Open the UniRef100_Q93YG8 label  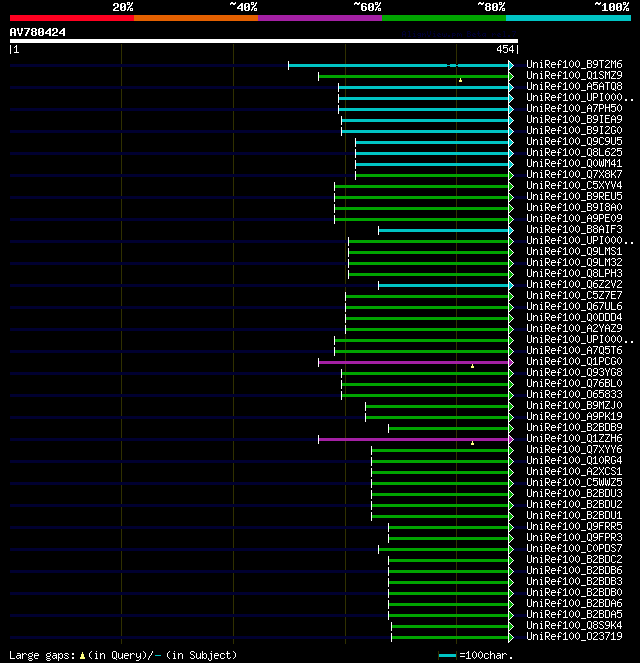pos(574,372)
